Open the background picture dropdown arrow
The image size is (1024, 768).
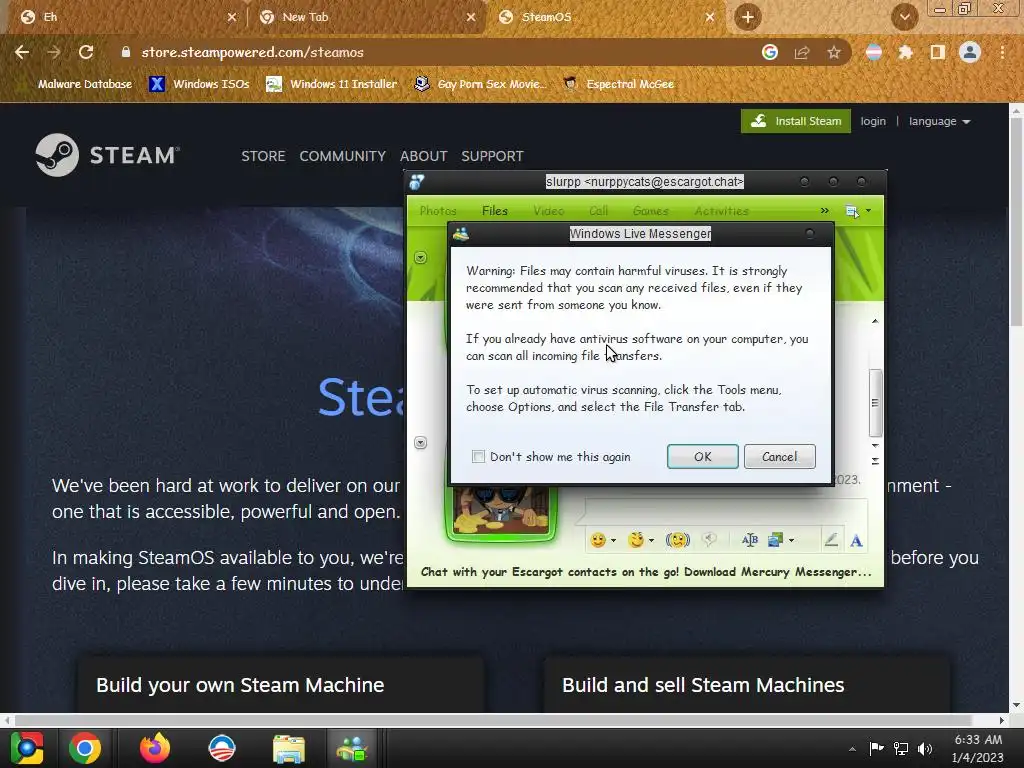(x=792, y=540)
